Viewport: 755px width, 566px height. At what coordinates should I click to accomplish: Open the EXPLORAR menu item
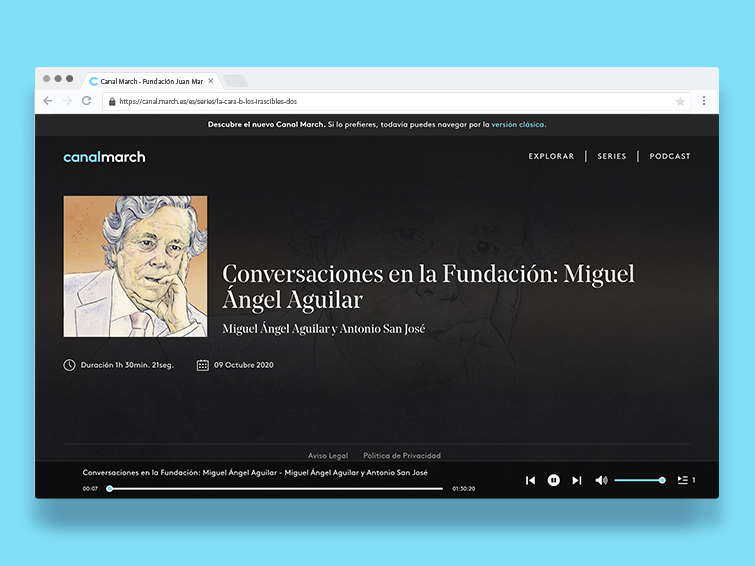(x=551, y=156)
